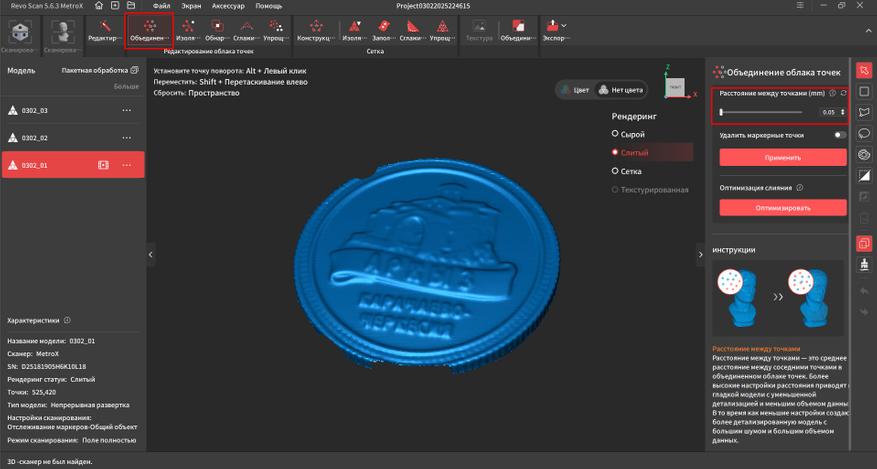
Task: Switch display to Цвет mode
Action: coord(575,90)
